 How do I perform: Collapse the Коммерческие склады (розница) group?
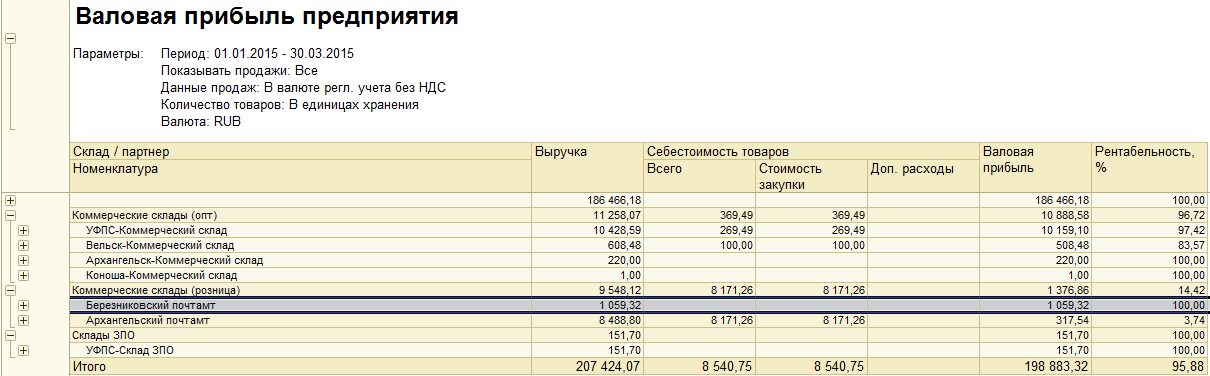(x=11, y=290)
